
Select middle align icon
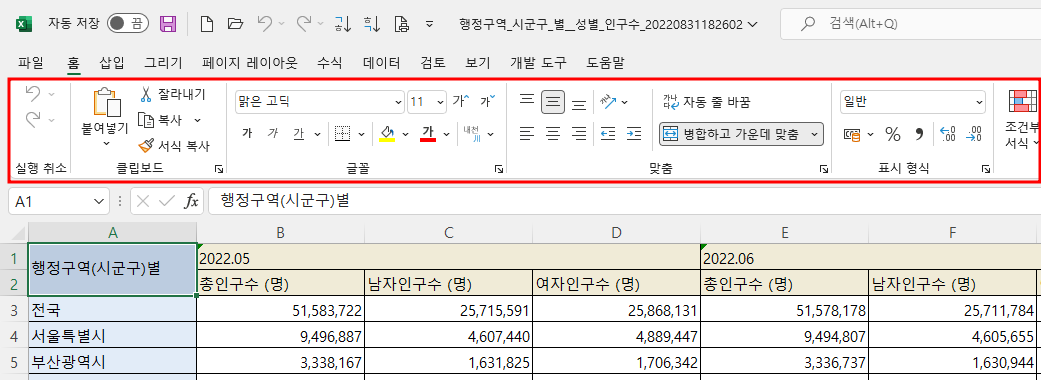click(553, 102)
